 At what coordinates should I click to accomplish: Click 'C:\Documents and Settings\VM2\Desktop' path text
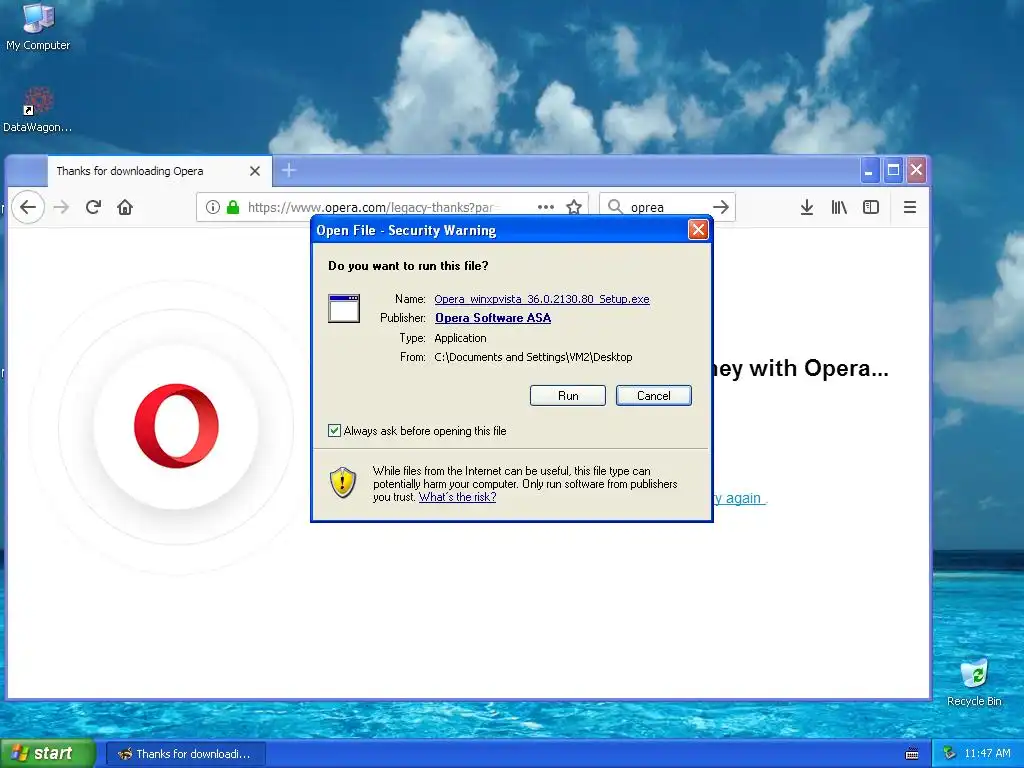(x=533, y=357)
